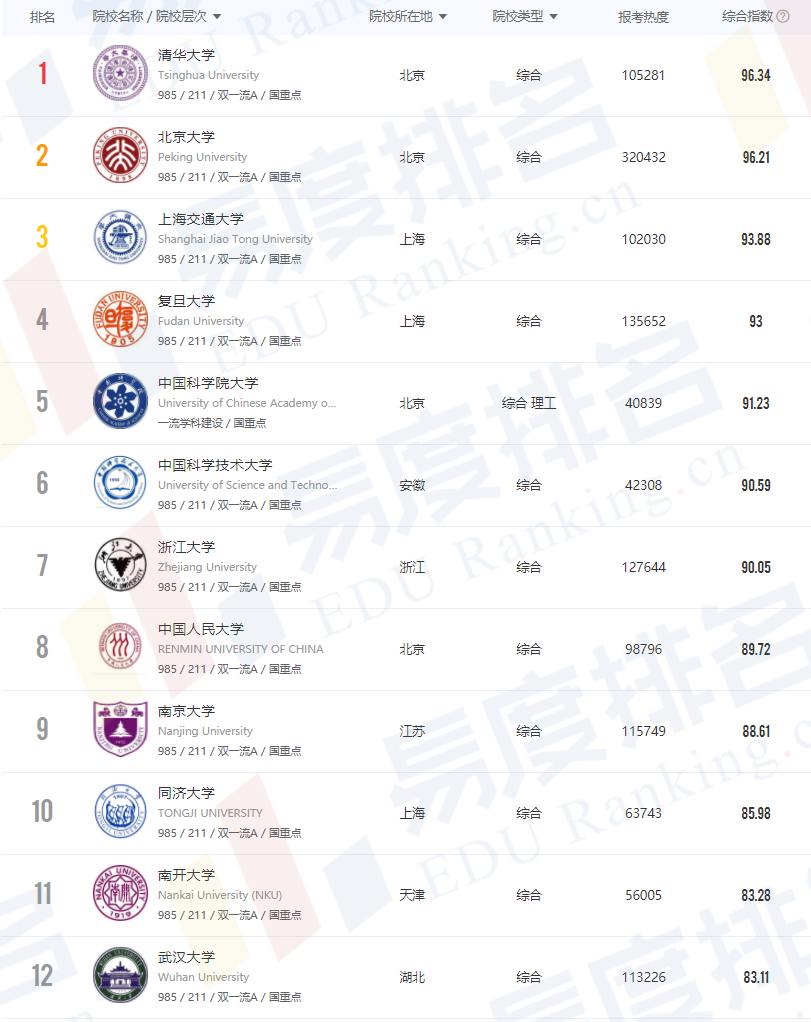The image size is (811, 1022).
Task: Open the Shanghai Jiao Tong University logo
Action: click(120, 237)
